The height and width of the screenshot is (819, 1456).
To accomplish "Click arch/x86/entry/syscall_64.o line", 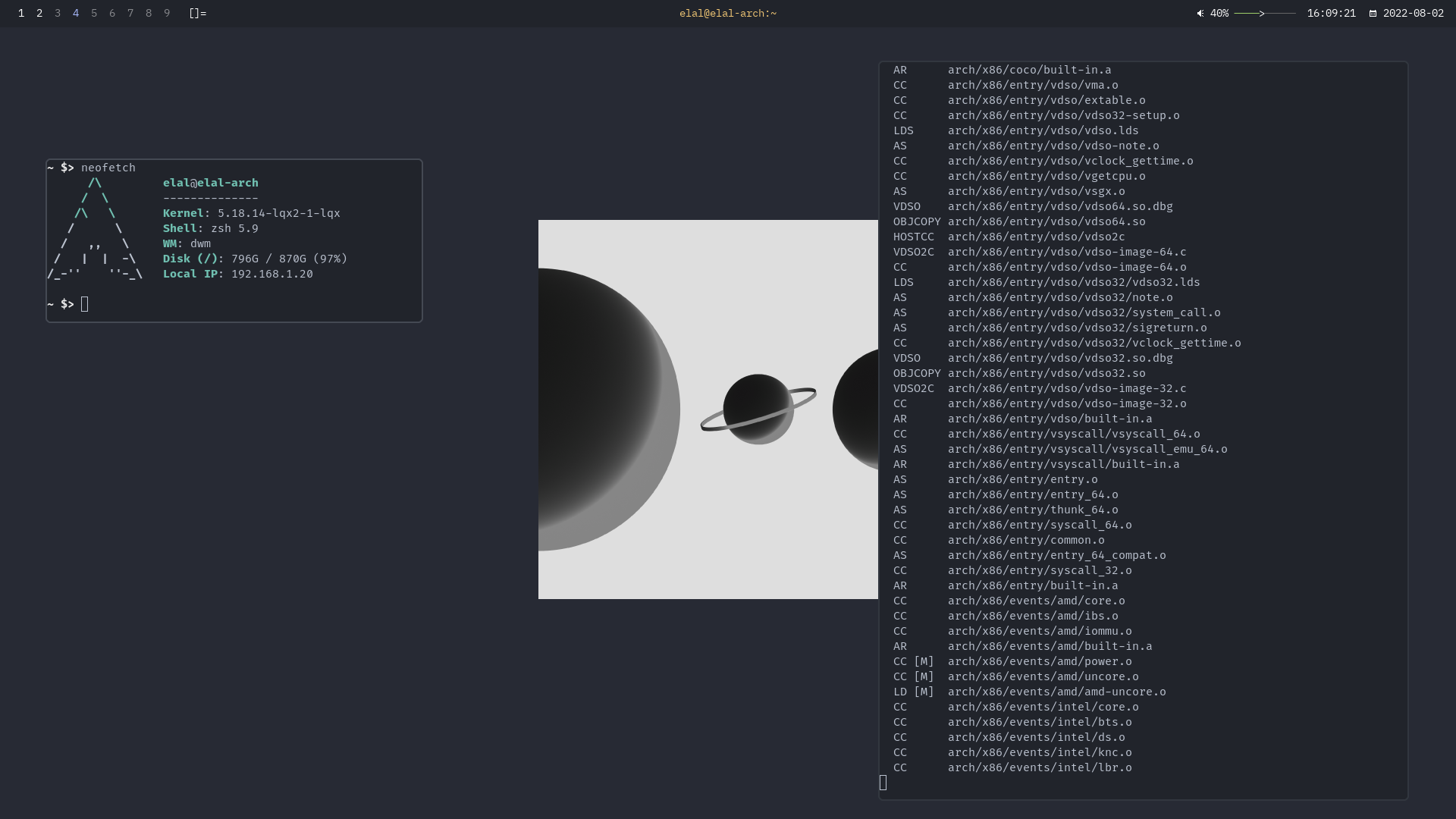I will pyautogui.click(x=1012, y=525).
